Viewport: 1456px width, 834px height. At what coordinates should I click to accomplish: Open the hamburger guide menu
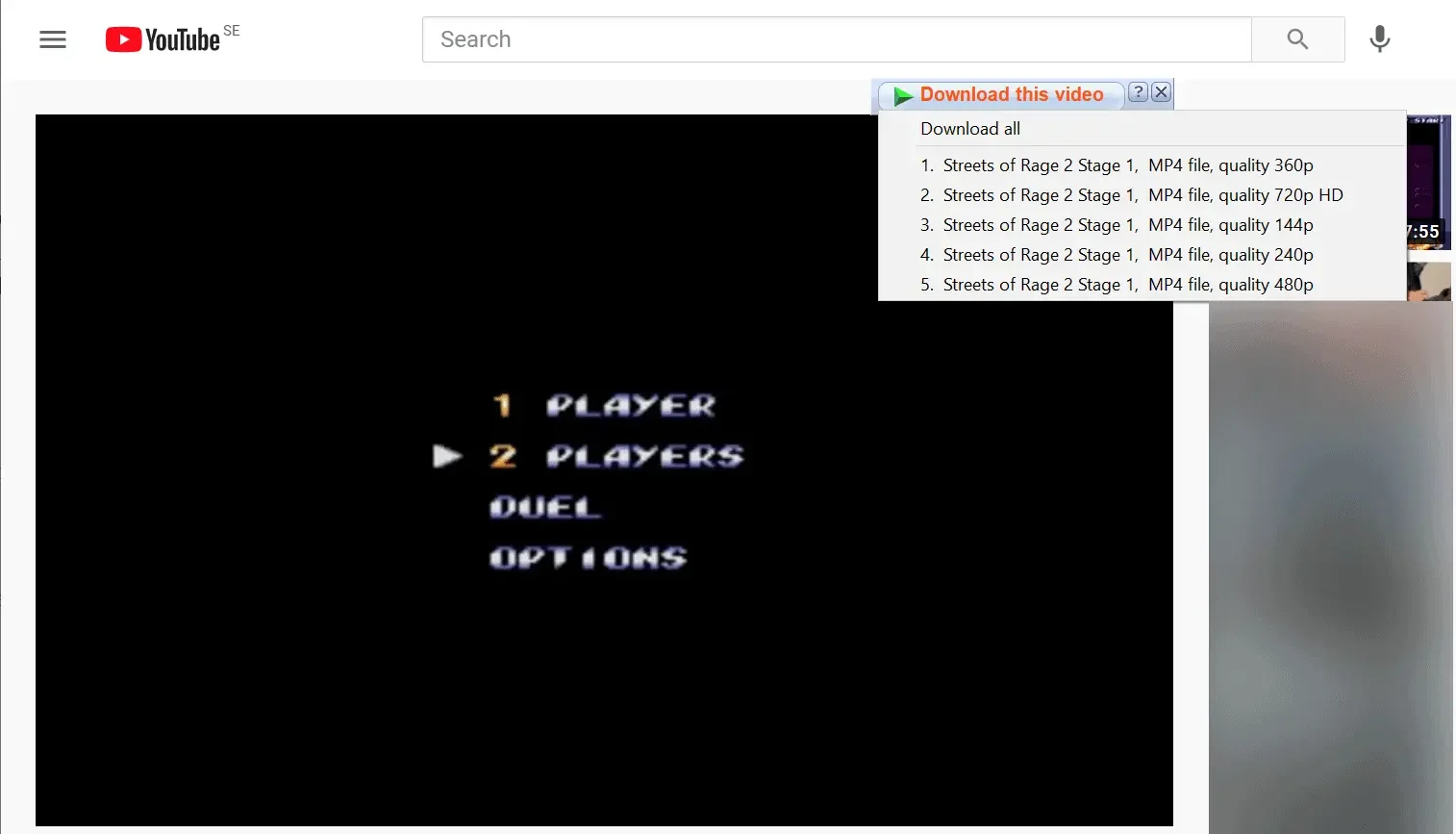(53, 39)
